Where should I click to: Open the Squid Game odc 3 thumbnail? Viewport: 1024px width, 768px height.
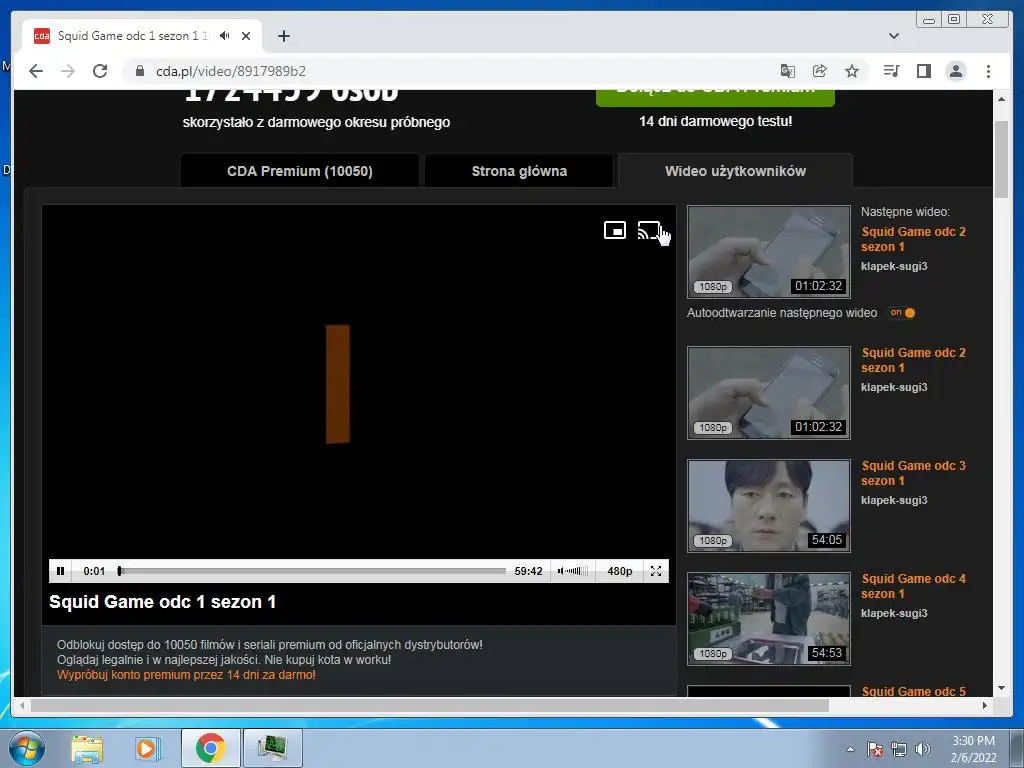pos(769,505)
